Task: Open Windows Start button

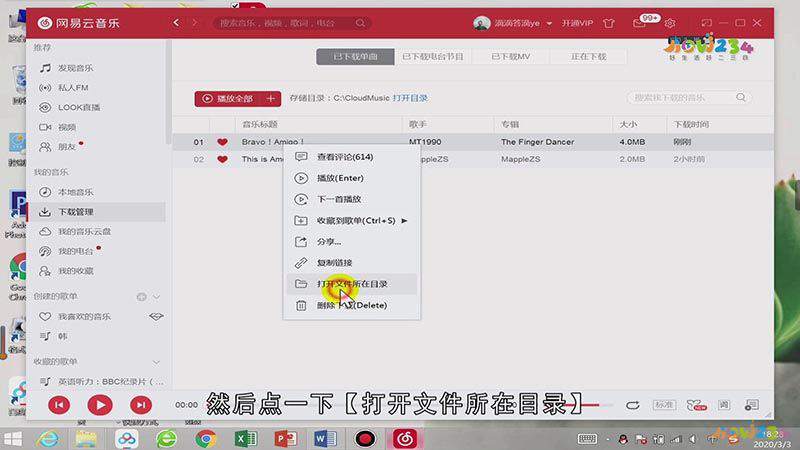Action: 13,439
